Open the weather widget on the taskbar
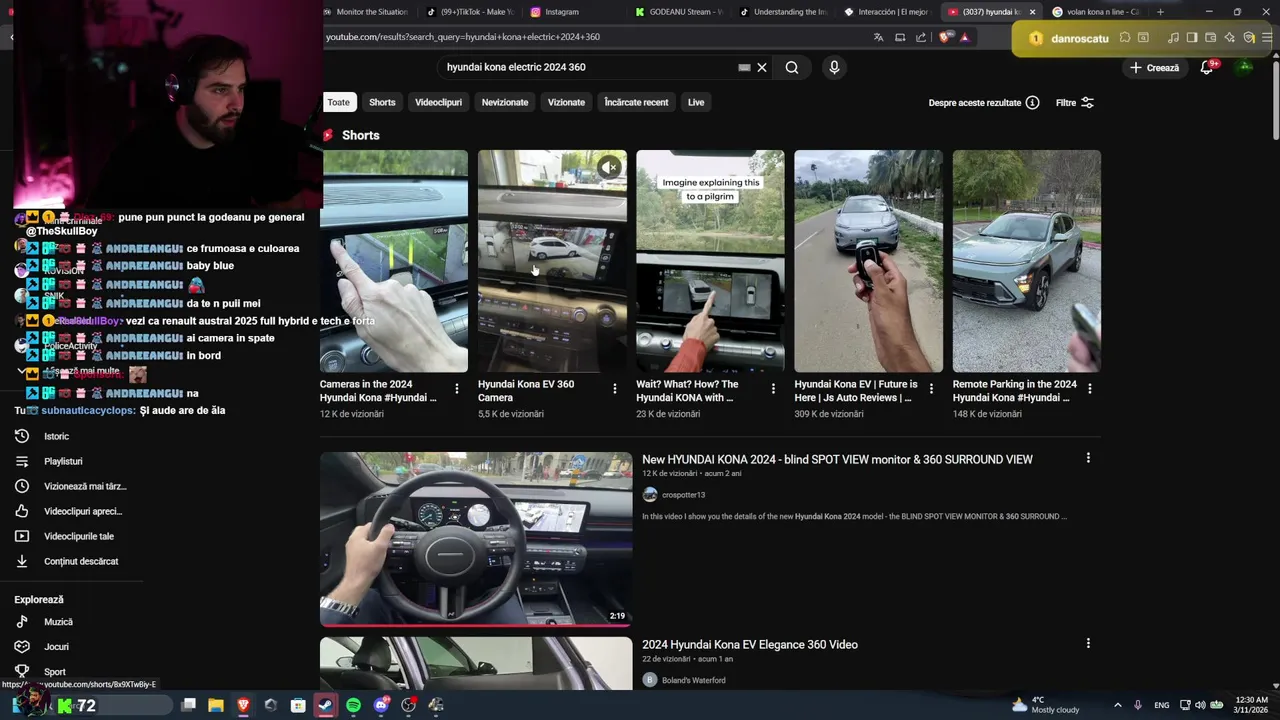 pyautogui.click(x=1045, y=705)
